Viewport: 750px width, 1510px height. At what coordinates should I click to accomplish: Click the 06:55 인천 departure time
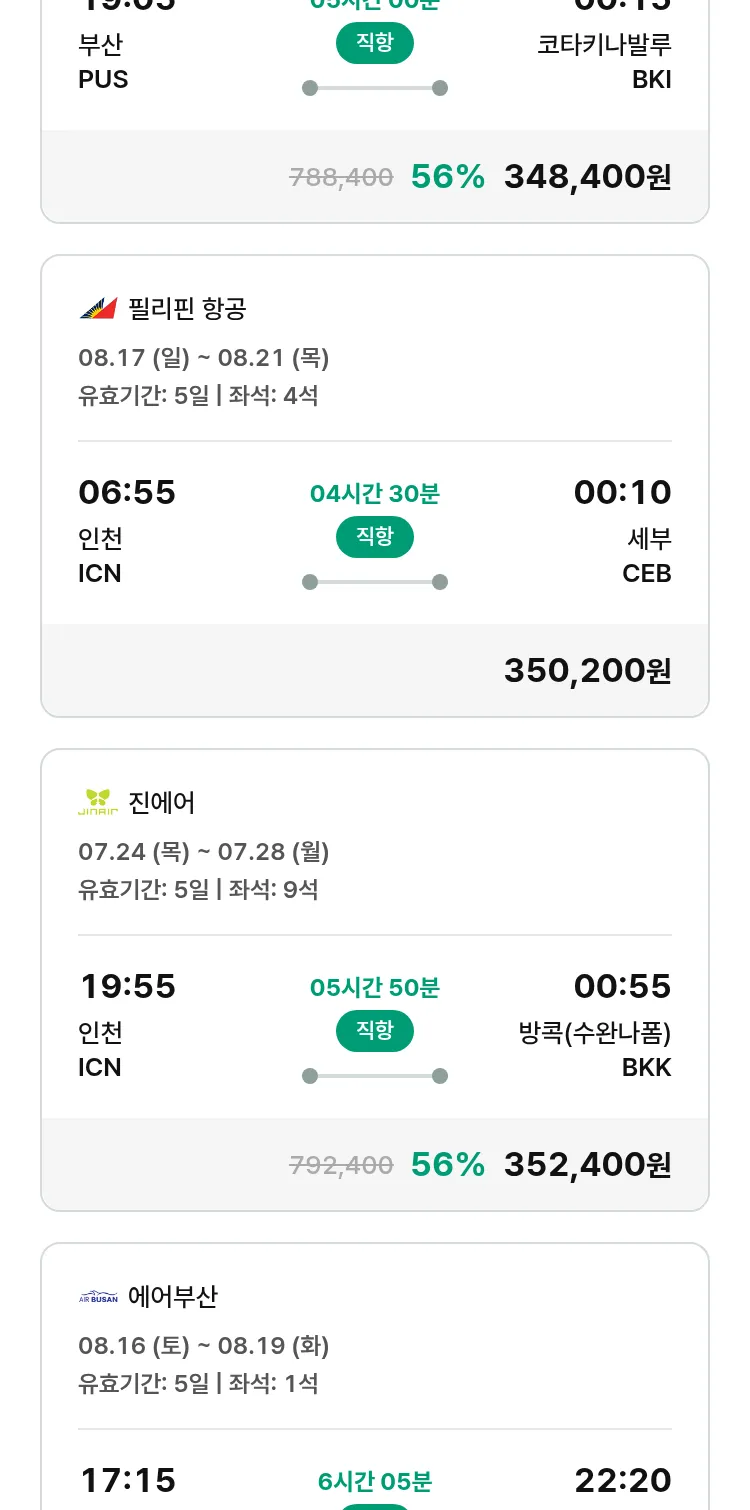point(127,492)
